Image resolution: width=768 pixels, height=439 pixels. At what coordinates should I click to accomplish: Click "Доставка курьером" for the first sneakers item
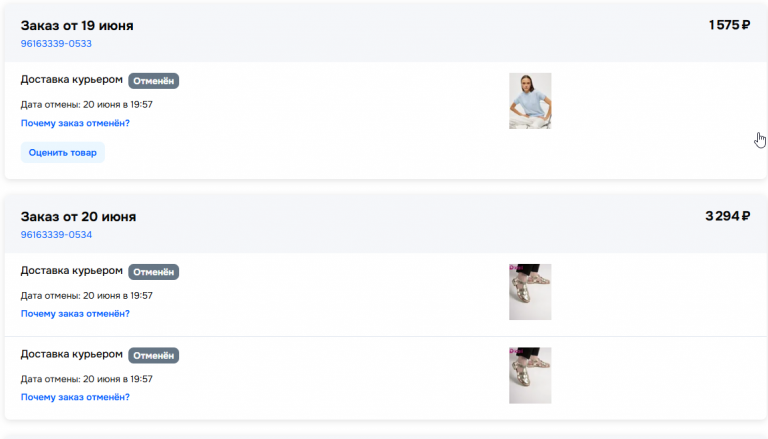tap(72, 271)
